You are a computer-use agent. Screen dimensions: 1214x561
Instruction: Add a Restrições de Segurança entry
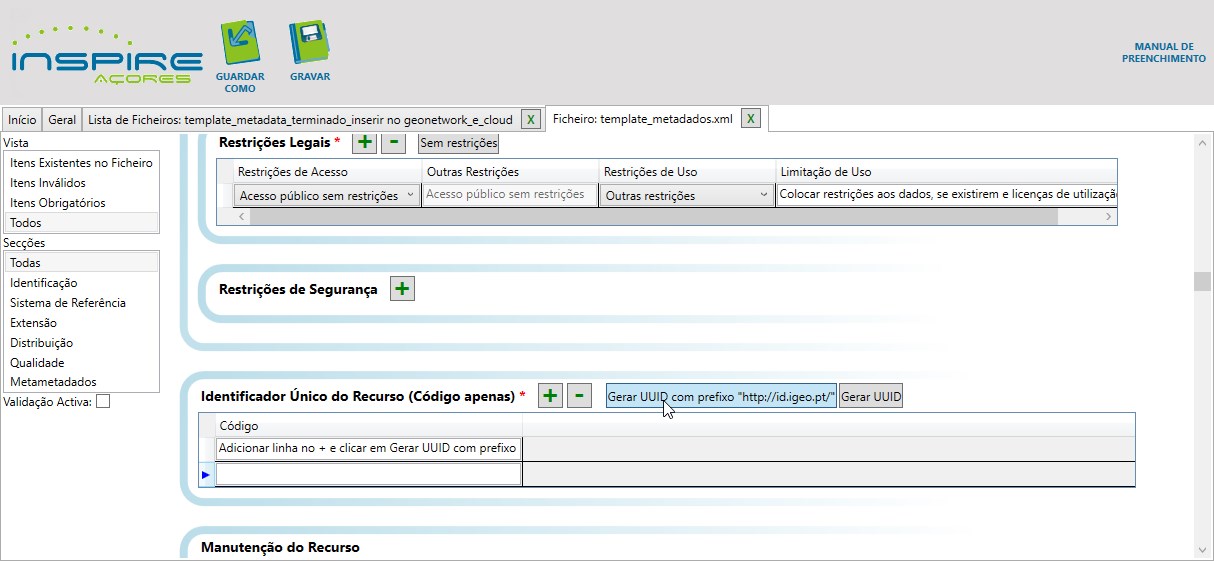402,289
